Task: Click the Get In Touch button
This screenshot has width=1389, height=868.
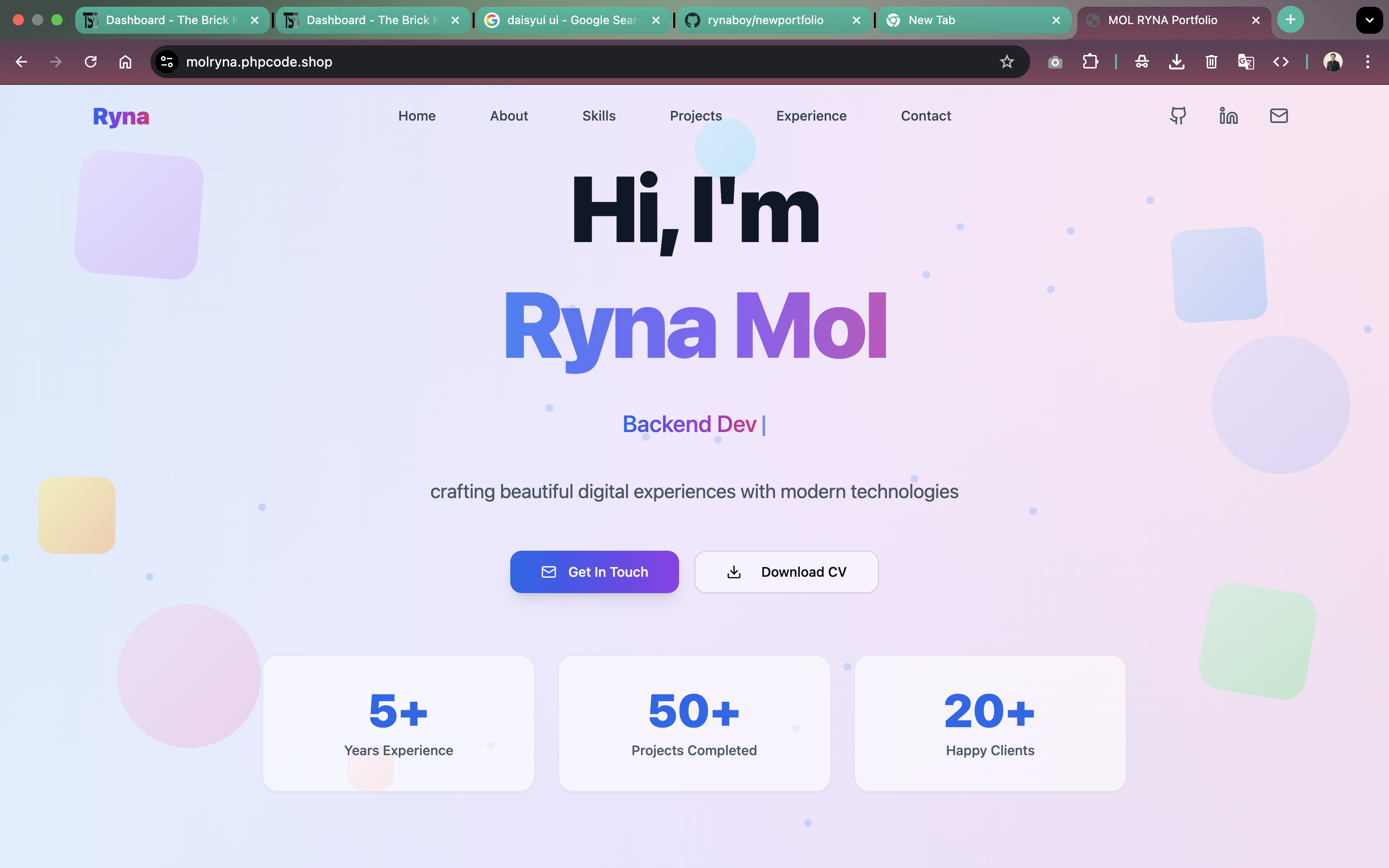Action: pos(594,572)
